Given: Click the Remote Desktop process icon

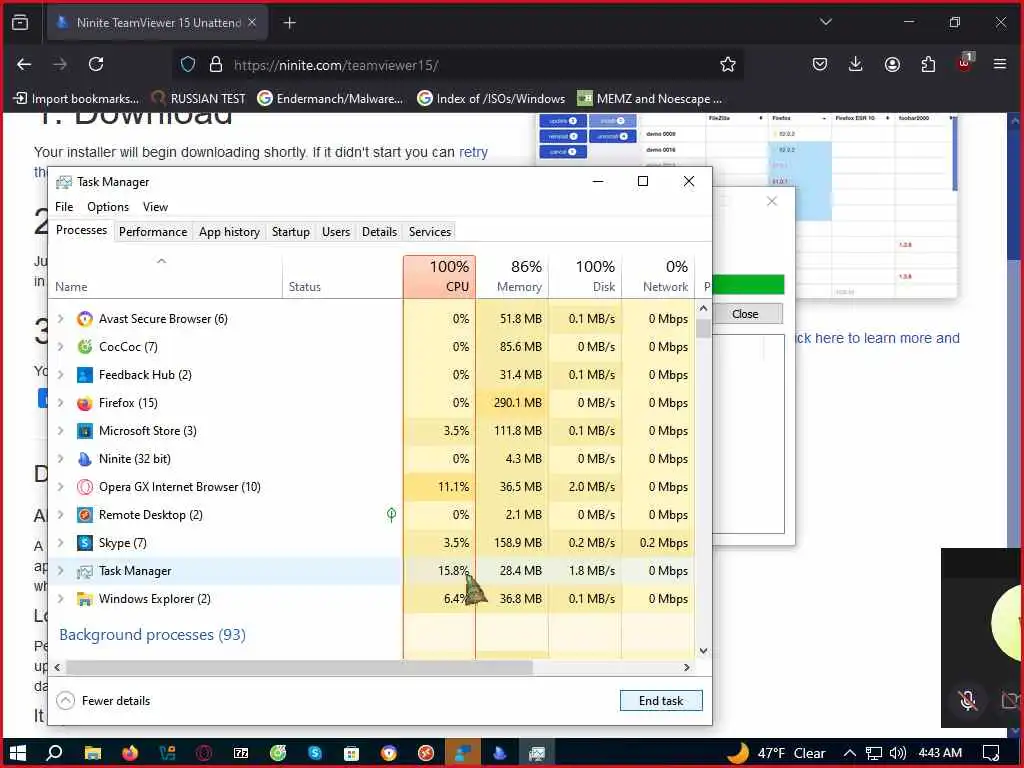Looking at the screenshot, I should (84, 515).
